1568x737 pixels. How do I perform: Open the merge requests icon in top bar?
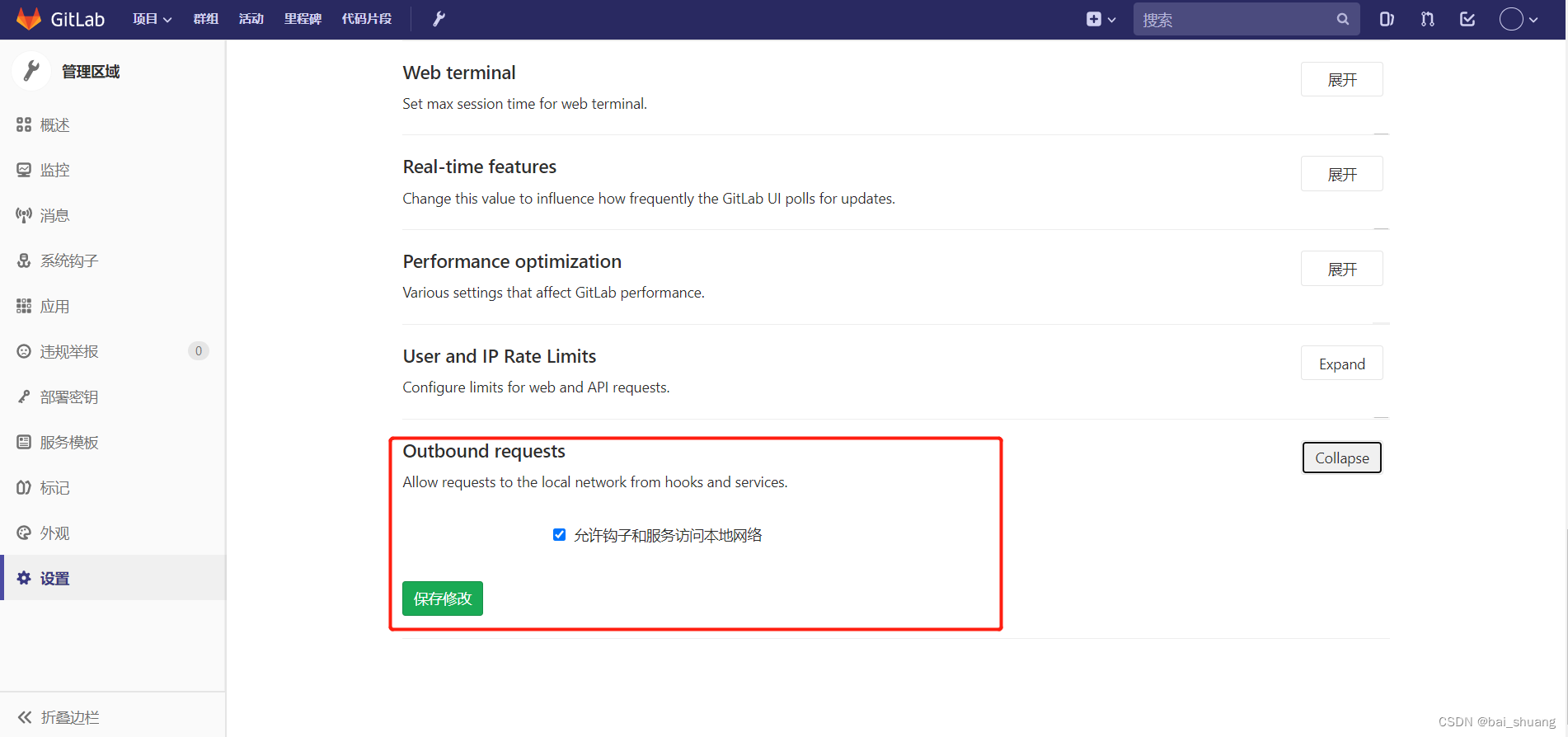(1427, 19)
